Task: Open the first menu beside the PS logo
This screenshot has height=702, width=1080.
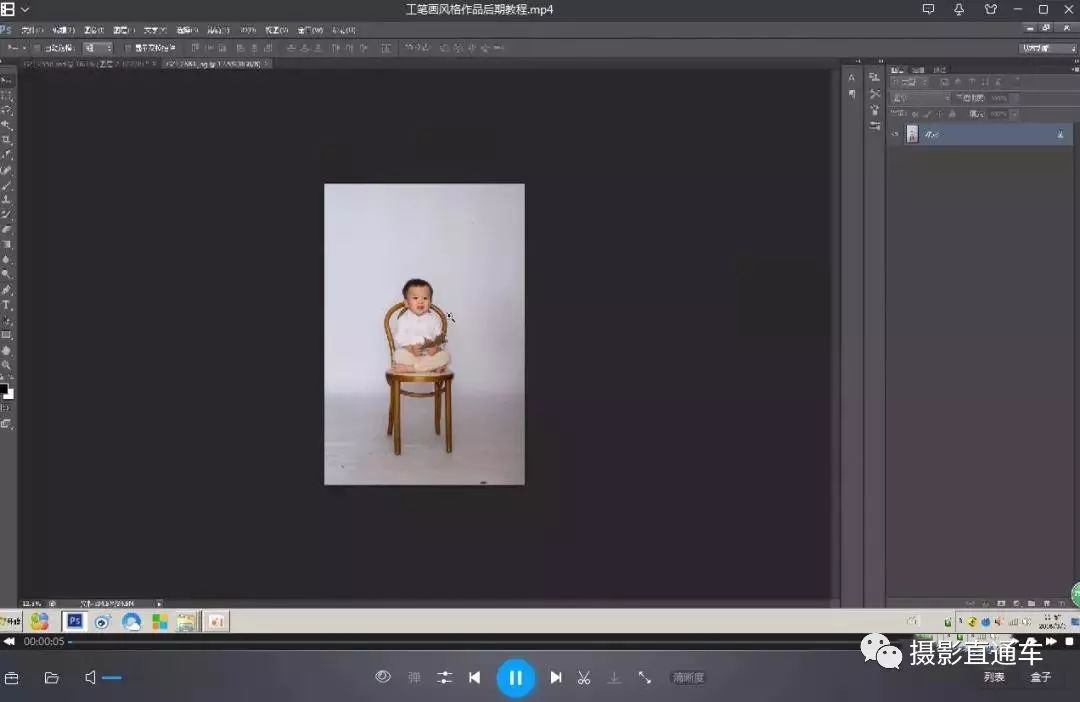Action: 31,30
